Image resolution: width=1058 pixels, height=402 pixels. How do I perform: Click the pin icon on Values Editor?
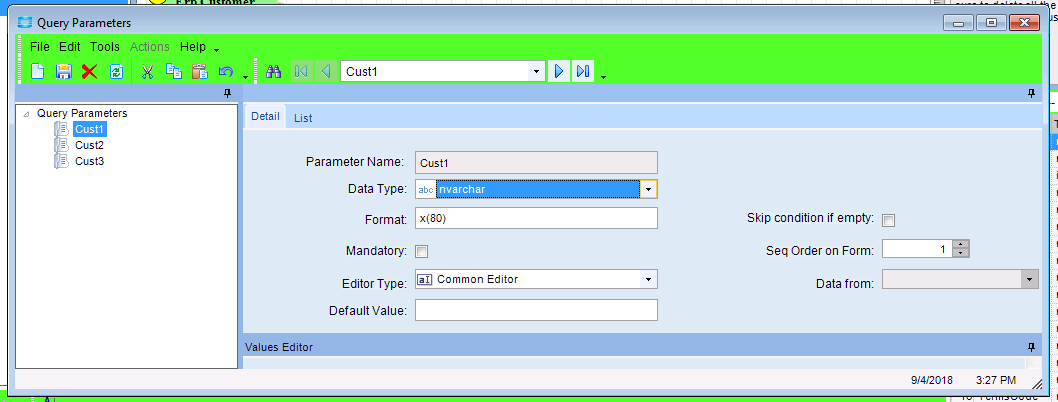(x=1031, y=347)
